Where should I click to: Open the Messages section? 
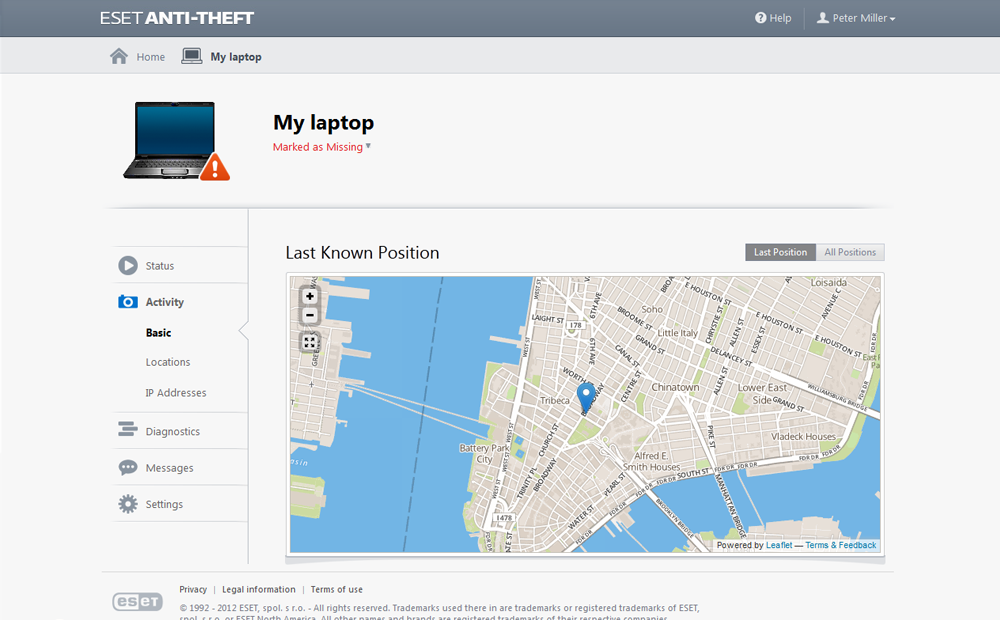(x=170, y=468)
